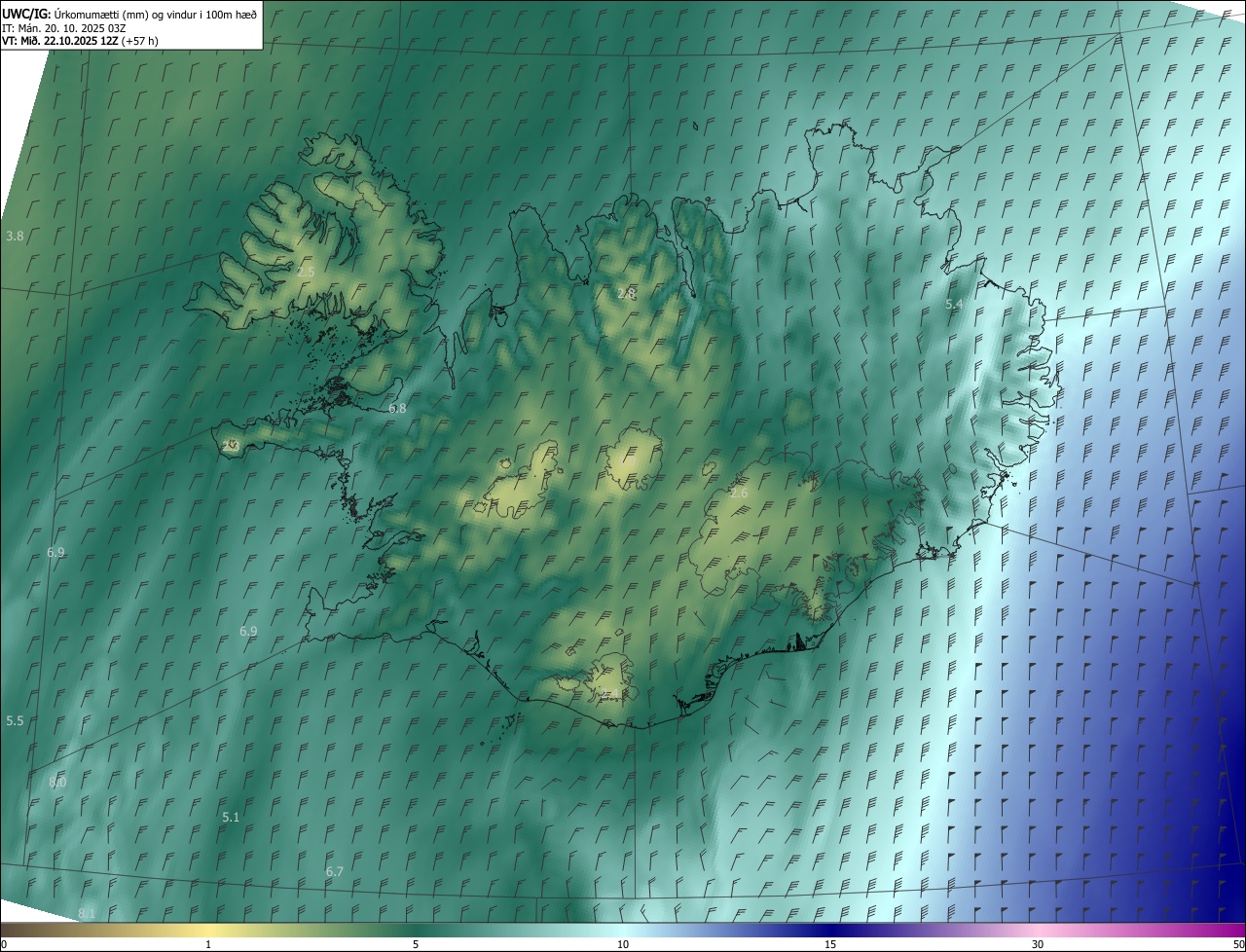
Task: Click the precipitation color scale bar
Action: pyautogui.click(x=623, y=930)
